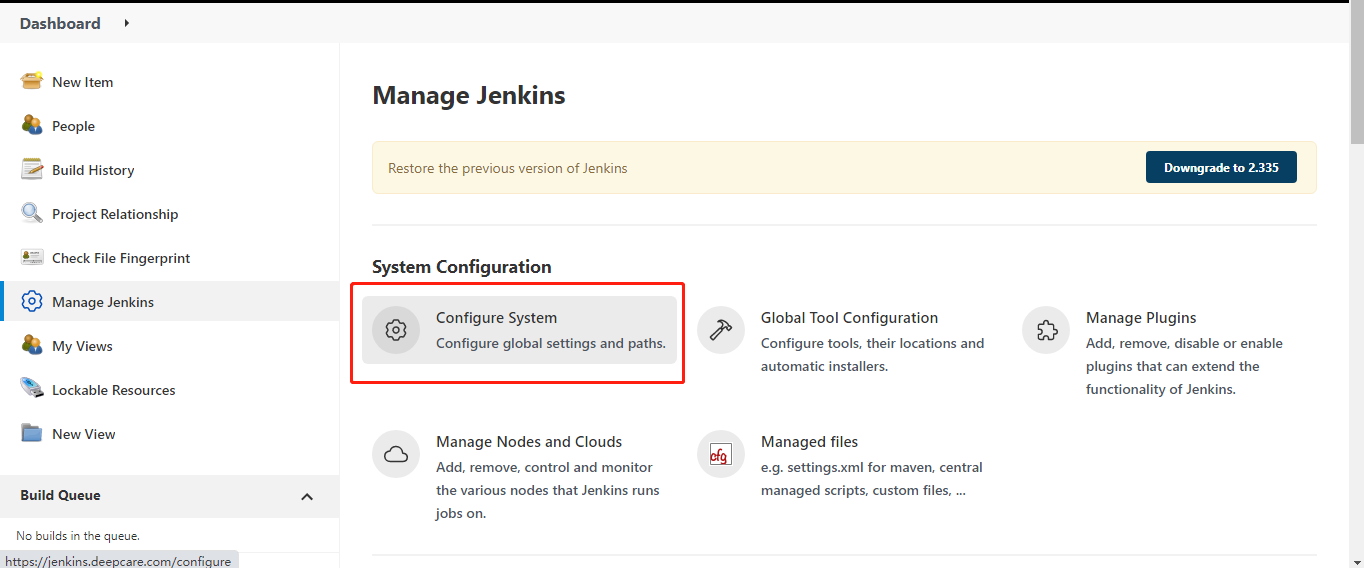Open the Dashboard breadcrumb link
This screenshot has width=1364, height=568.
pos(60,23)
